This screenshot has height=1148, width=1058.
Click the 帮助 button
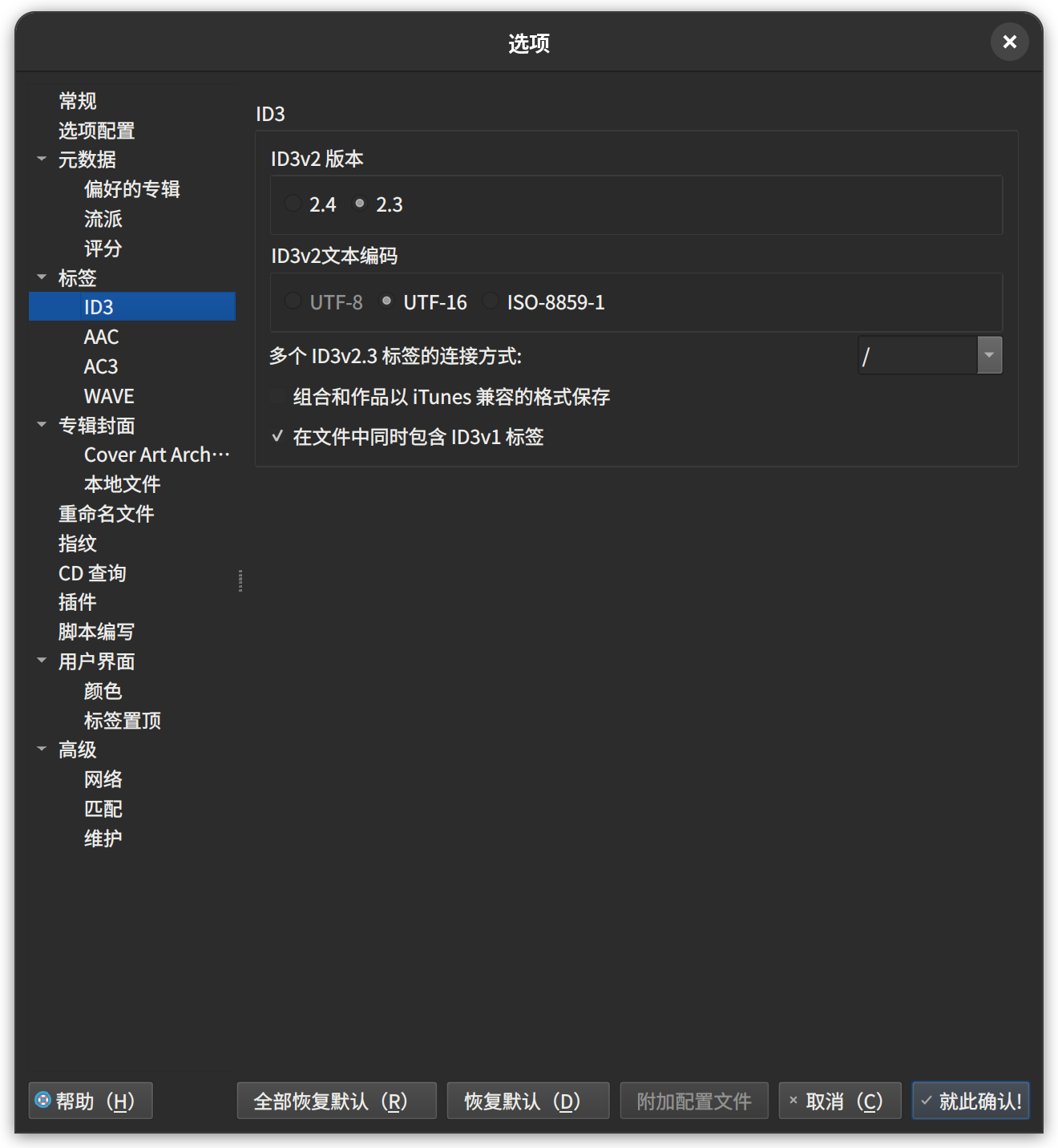(90, 1101)
